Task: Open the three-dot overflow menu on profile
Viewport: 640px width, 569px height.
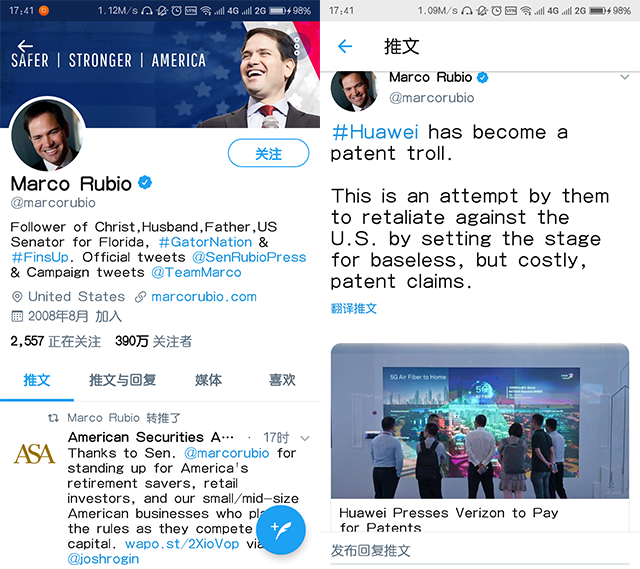Action: click(x=297, y=46)
